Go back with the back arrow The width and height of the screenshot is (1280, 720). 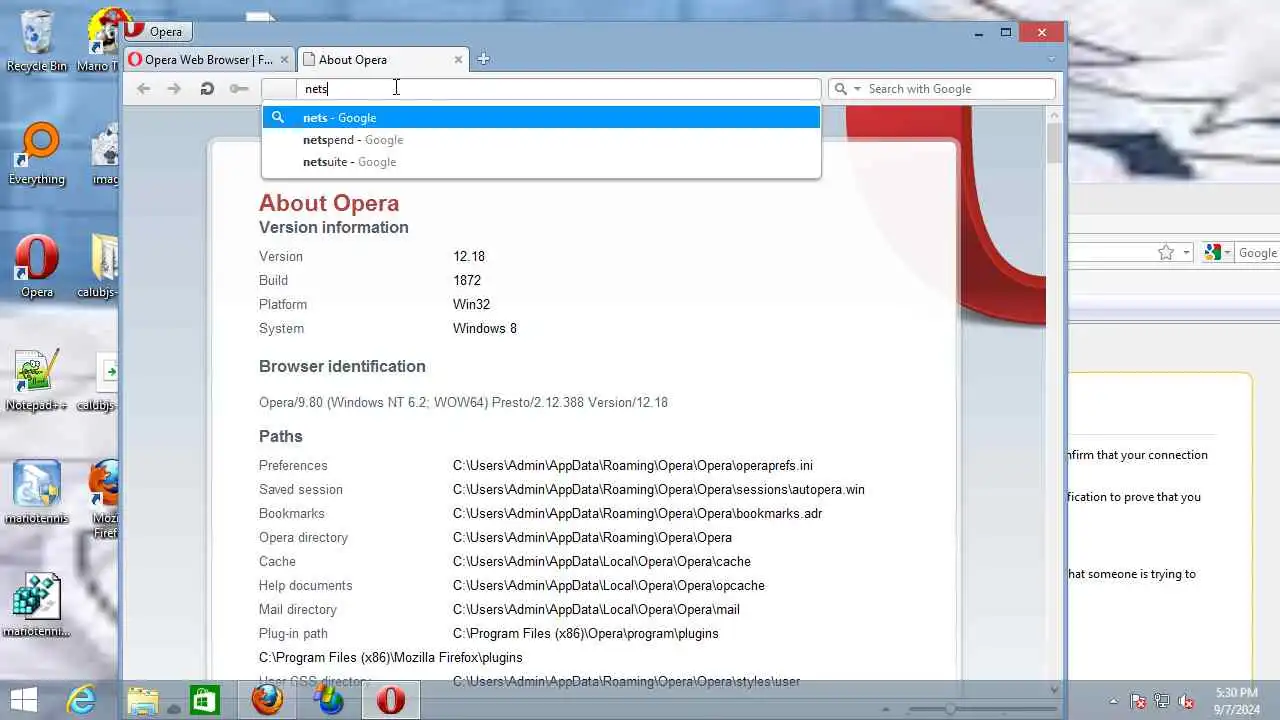pyautogui.click(x=144, y=89)
